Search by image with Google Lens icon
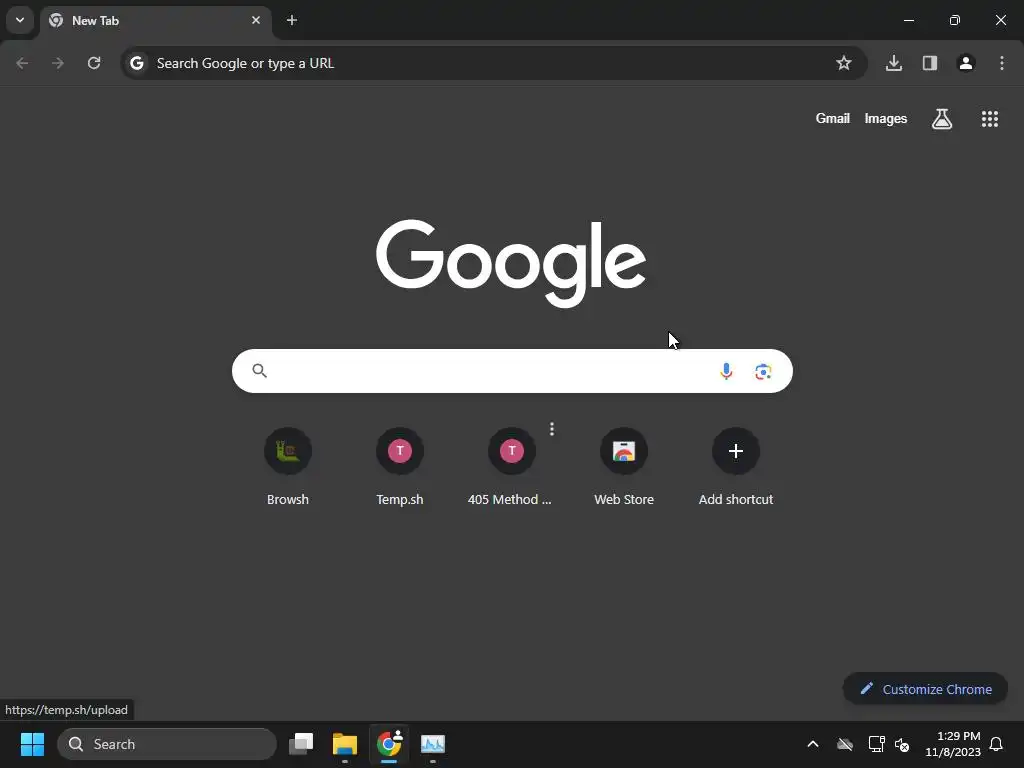The image size is (1024, 768). (763, 372)
